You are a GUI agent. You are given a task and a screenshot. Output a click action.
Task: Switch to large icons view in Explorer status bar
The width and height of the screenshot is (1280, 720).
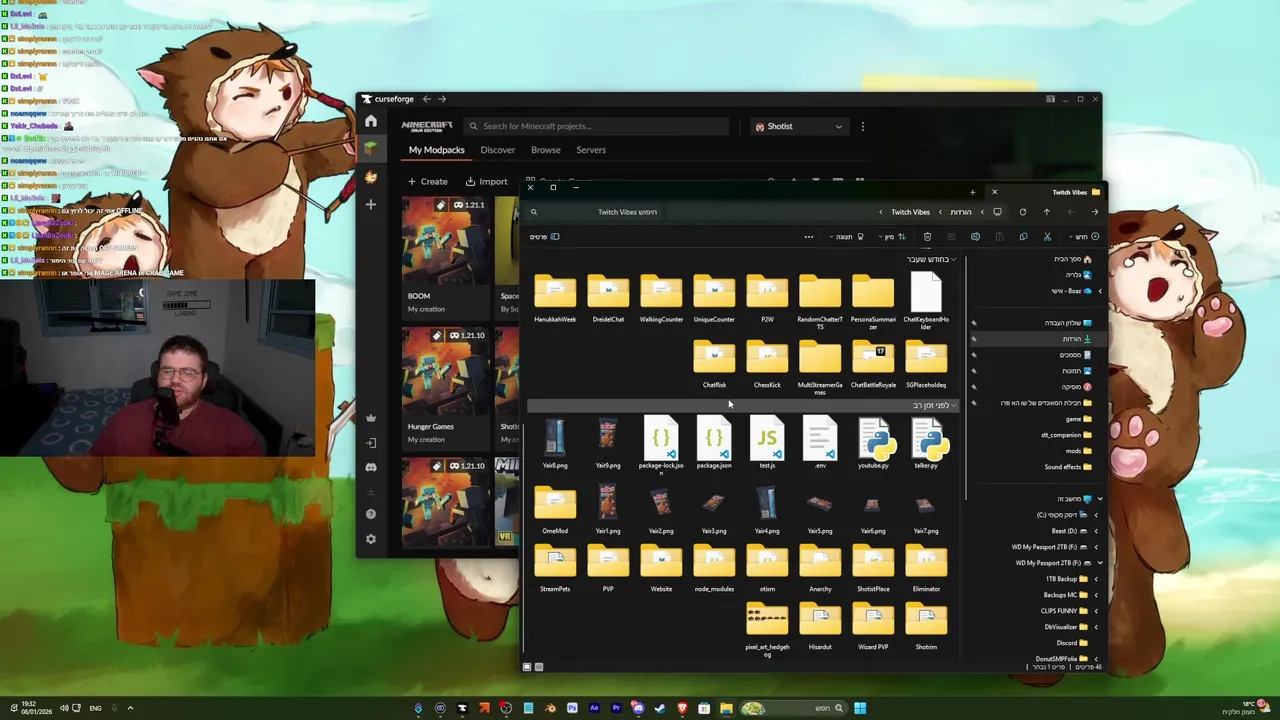527,667
